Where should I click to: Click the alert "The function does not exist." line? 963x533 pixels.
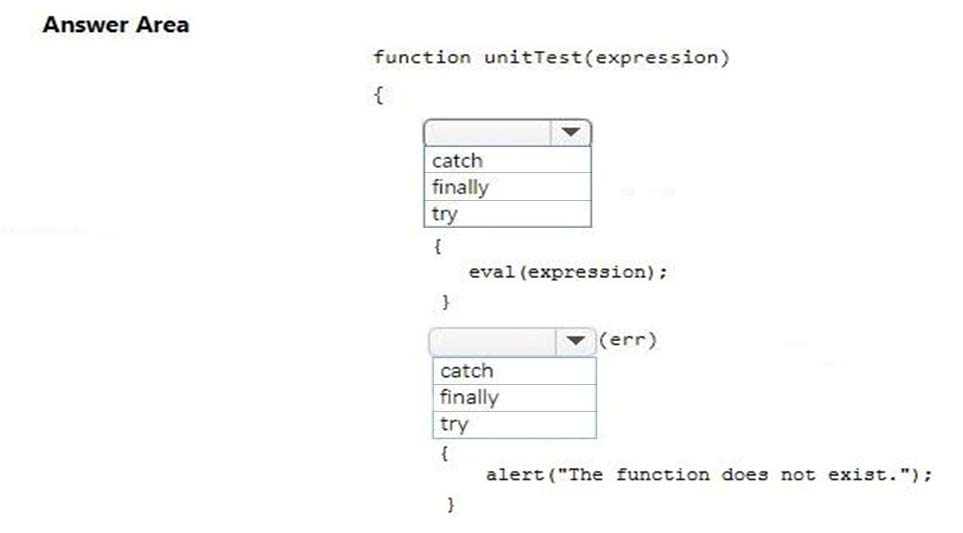tap(709, 475)
